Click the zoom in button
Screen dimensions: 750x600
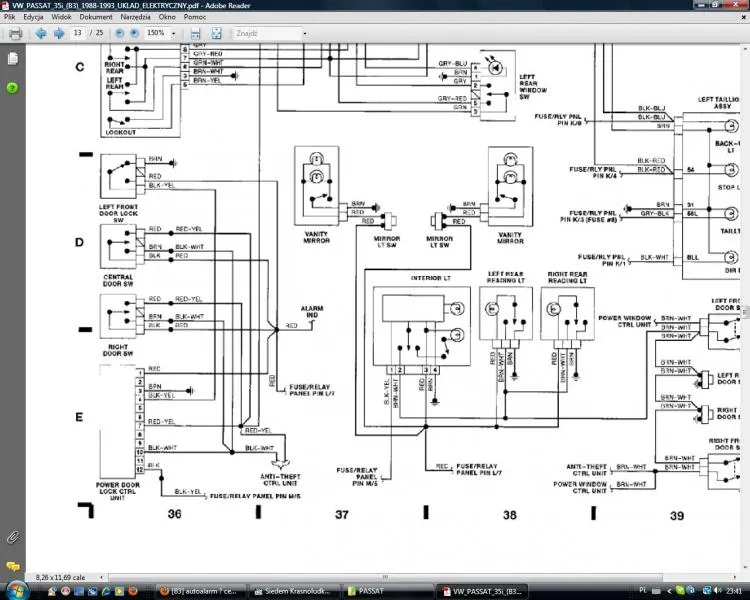tap(134, 33)
